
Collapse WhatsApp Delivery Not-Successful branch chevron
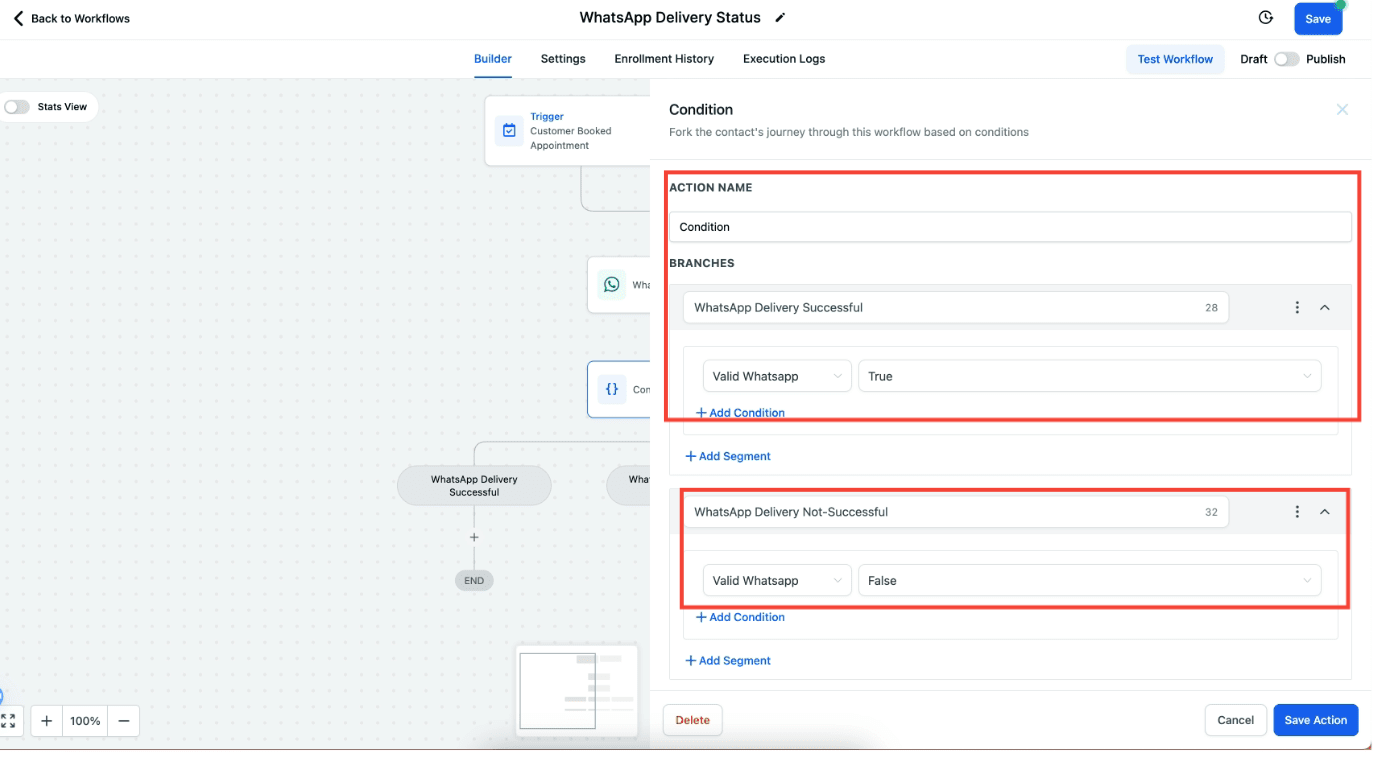click(x=1325, y=512)
